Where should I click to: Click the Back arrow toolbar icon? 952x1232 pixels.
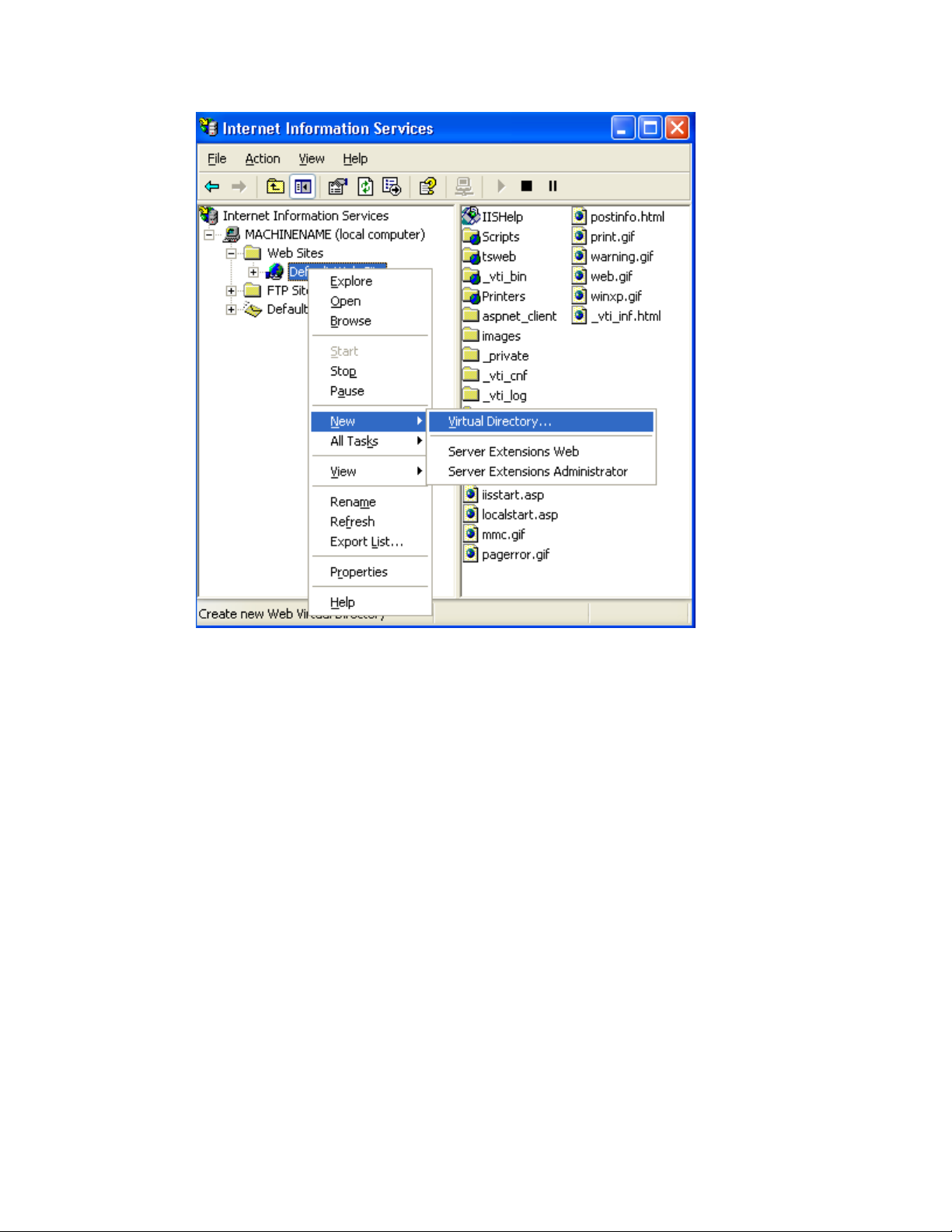pos(211,187)
